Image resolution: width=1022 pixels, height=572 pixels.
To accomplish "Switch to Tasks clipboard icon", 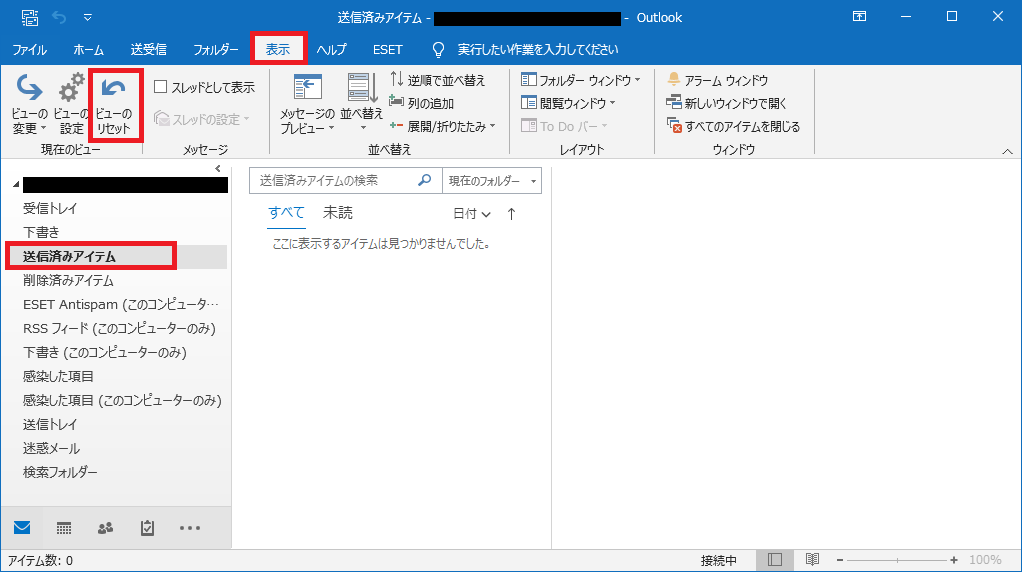I will [147, 528].
